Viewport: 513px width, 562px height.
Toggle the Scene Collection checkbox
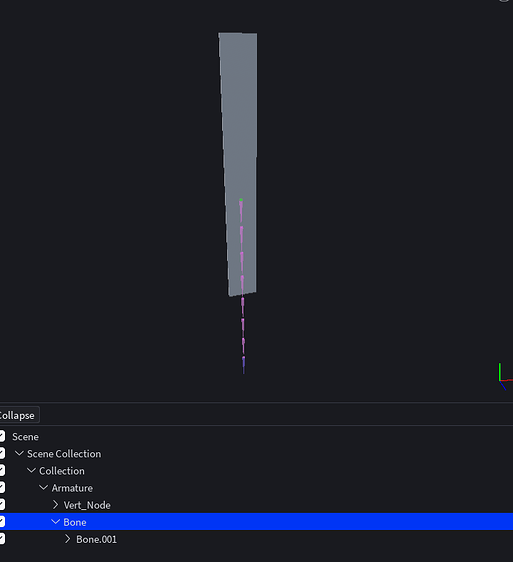click(x=2, y=453)
